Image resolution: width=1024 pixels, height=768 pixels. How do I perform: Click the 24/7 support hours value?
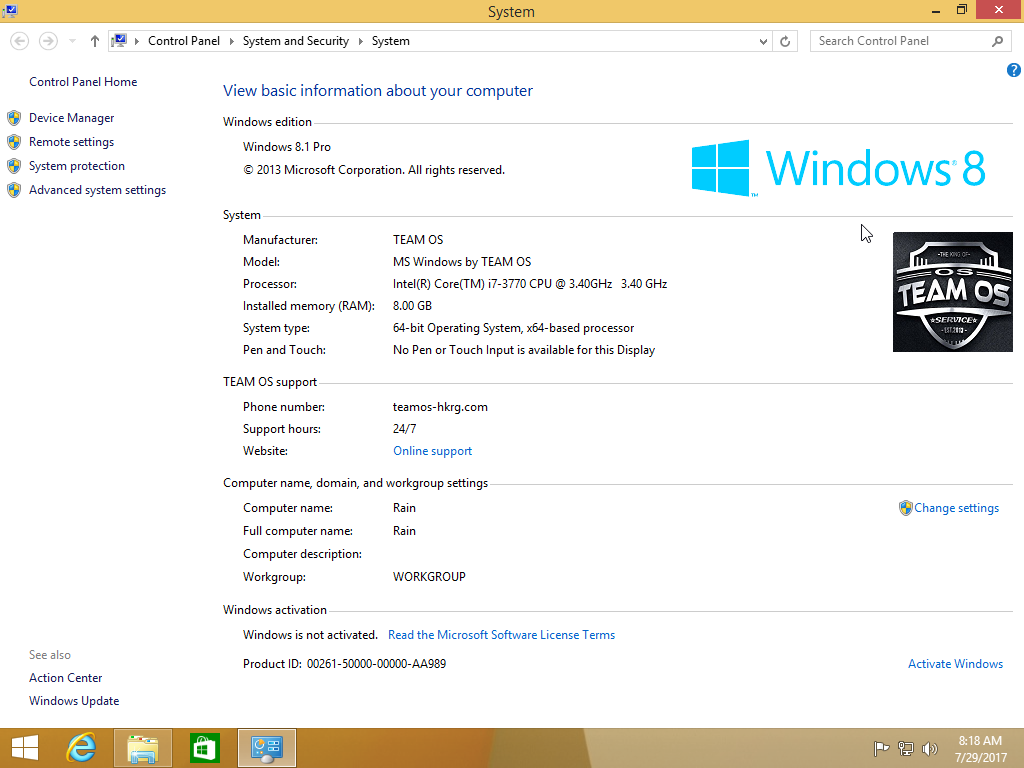click(404, 429)
